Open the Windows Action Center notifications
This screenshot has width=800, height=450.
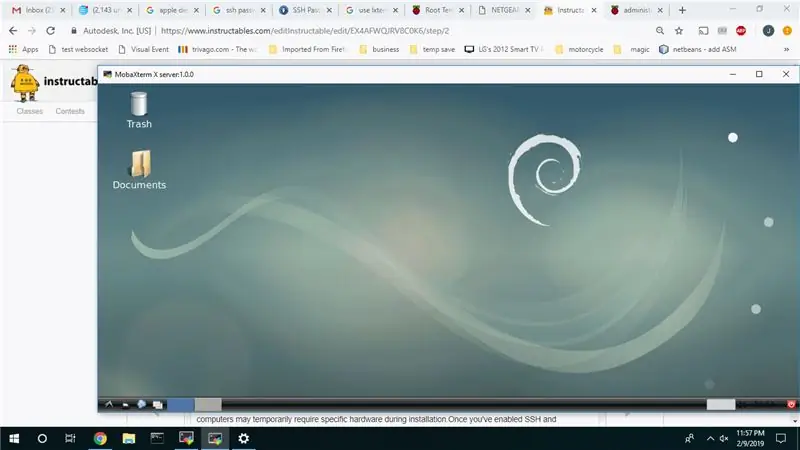tap(781, 438)
